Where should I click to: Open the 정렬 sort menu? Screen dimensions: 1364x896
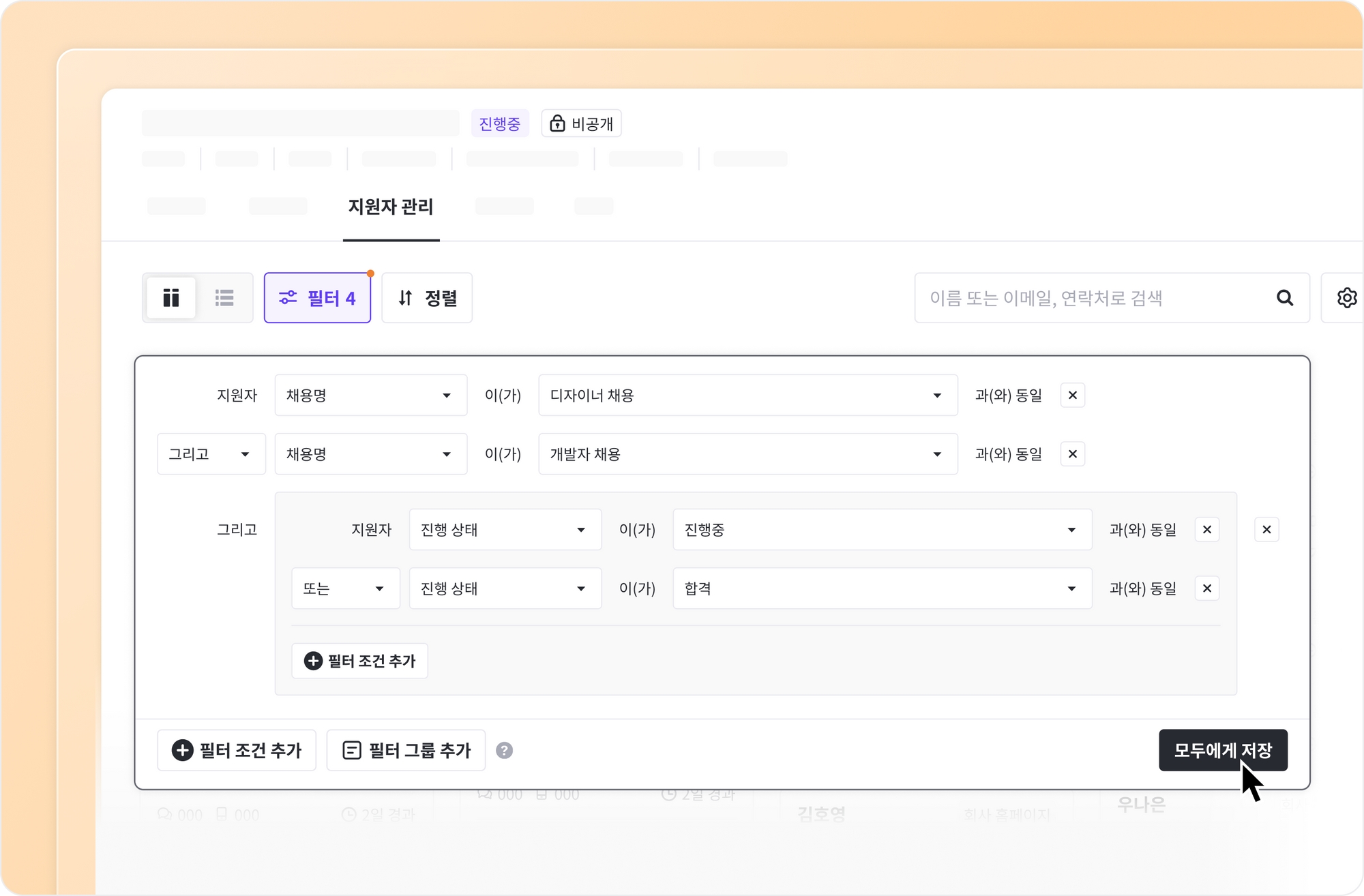427,298
